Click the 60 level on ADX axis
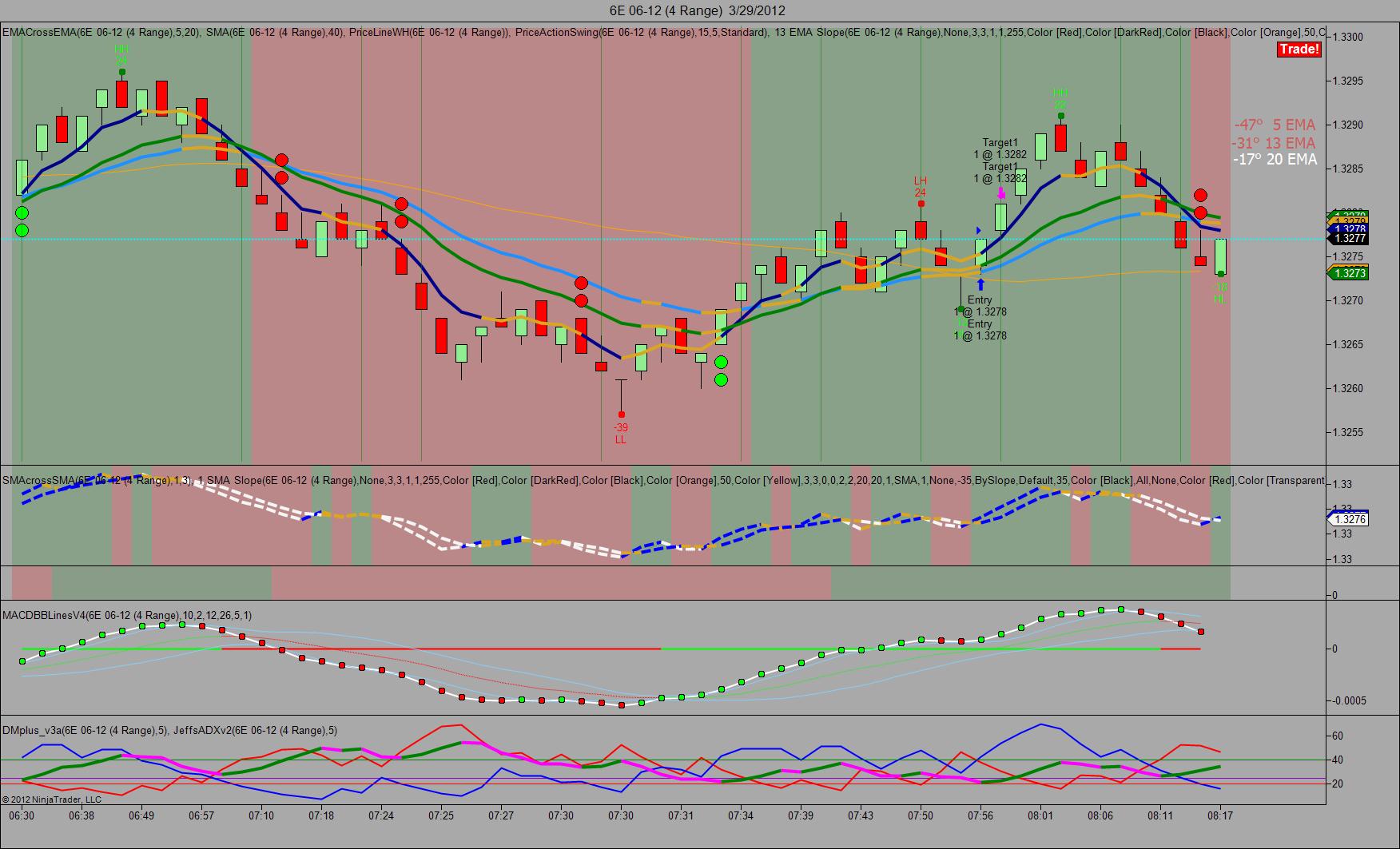The image size is (1400, 849). (1338, 736)
